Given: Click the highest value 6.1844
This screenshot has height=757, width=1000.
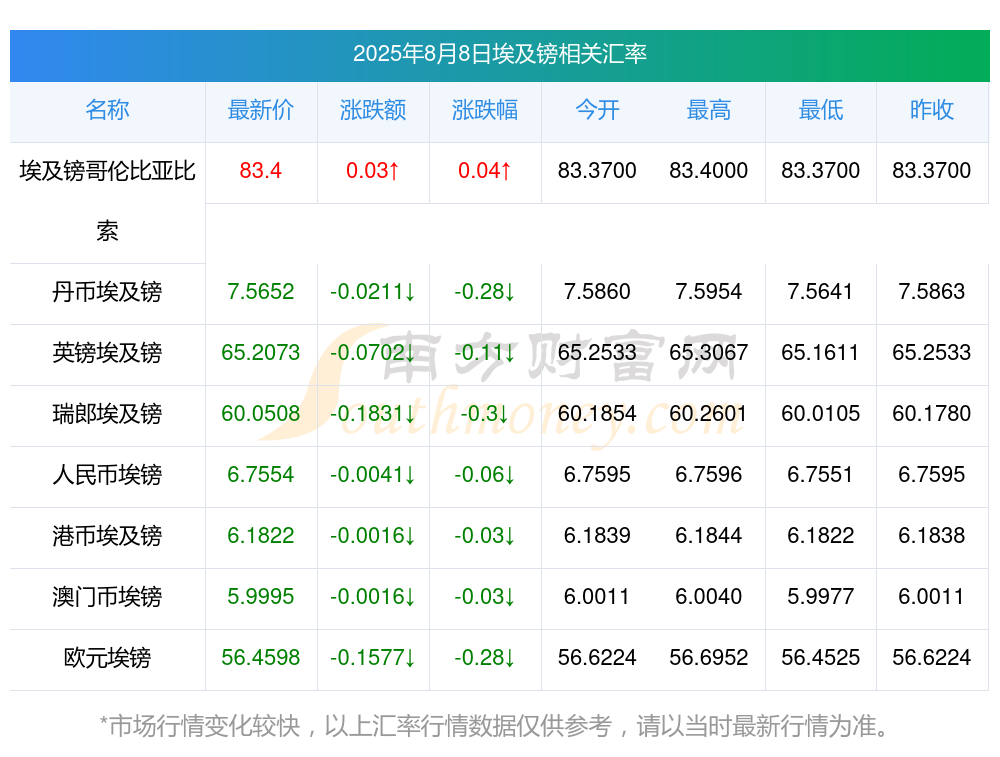Looking at the screenshot, I should coord(709,535).
